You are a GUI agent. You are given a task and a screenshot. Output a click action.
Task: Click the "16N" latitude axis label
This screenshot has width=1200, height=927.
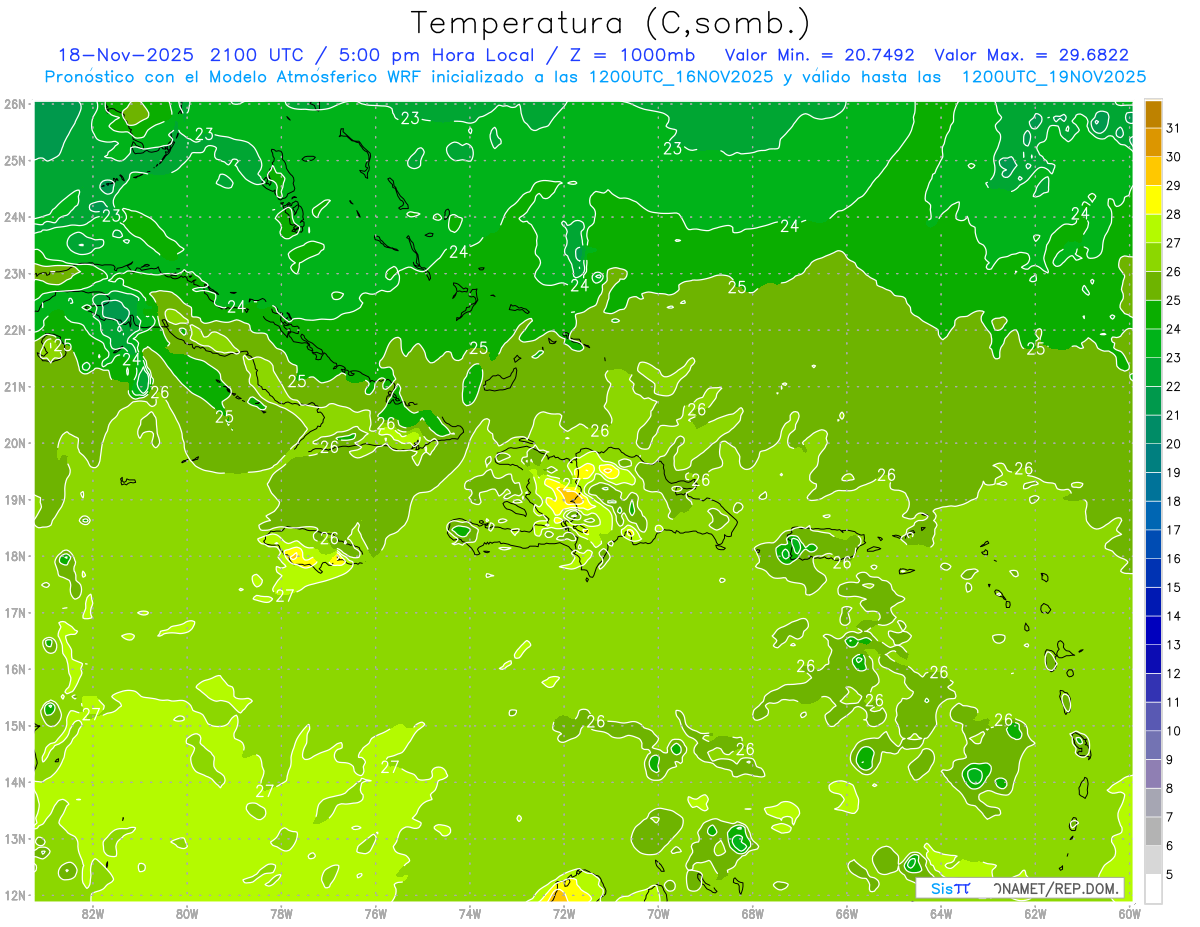click(x=15, y=669)
